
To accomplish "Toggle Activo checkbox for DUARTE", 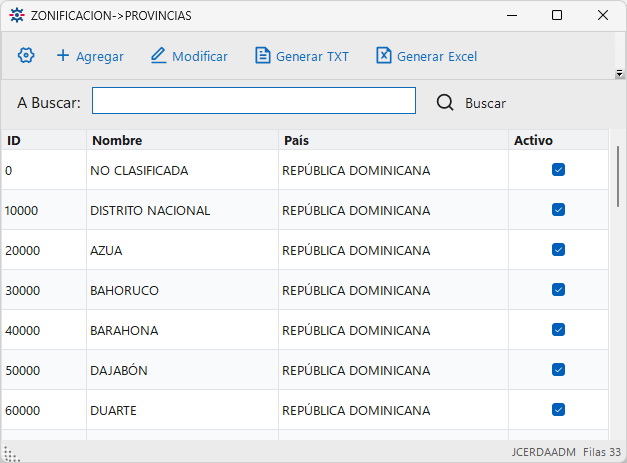I will coord(558,409).
